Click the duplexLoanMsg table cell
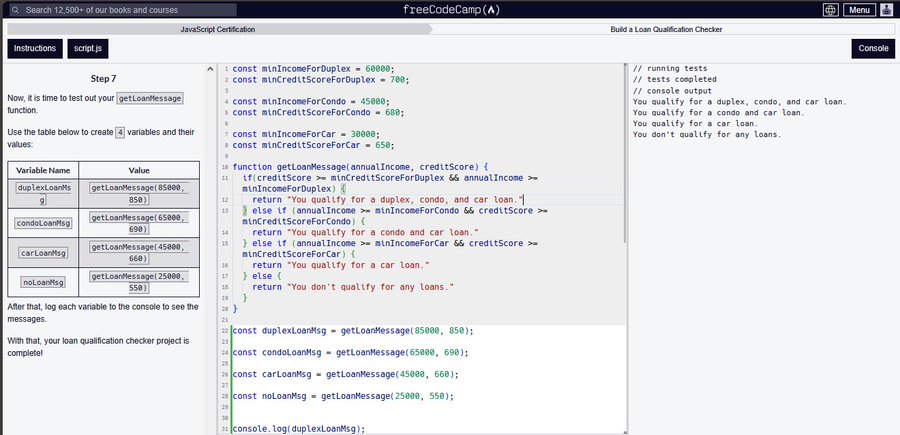The width and height of the screenshot is (900, 435). (43, 193)
